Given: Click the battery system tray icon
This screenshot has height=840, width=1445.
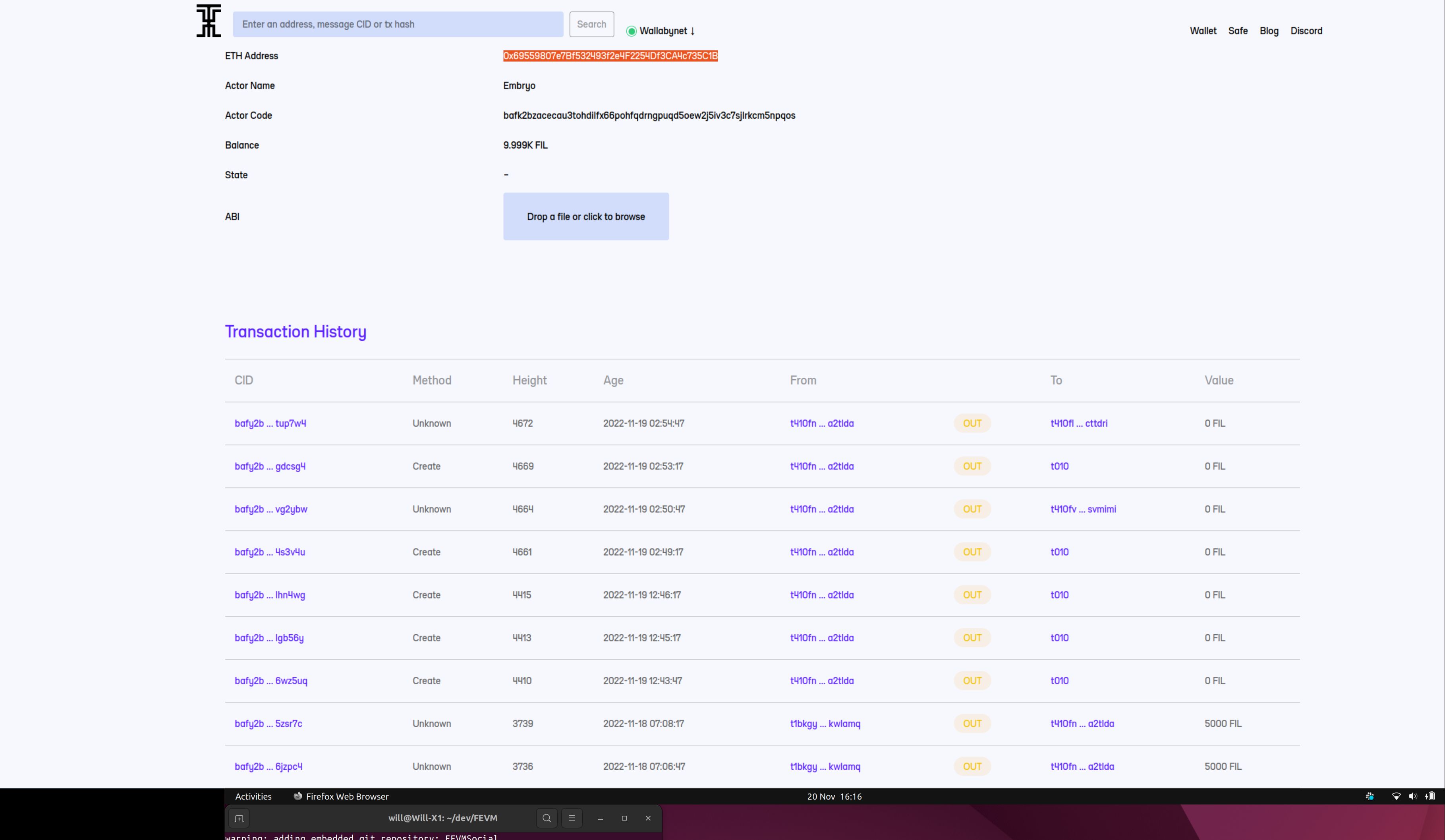Looking at the screenshot, I should [x=1430, y=796].
